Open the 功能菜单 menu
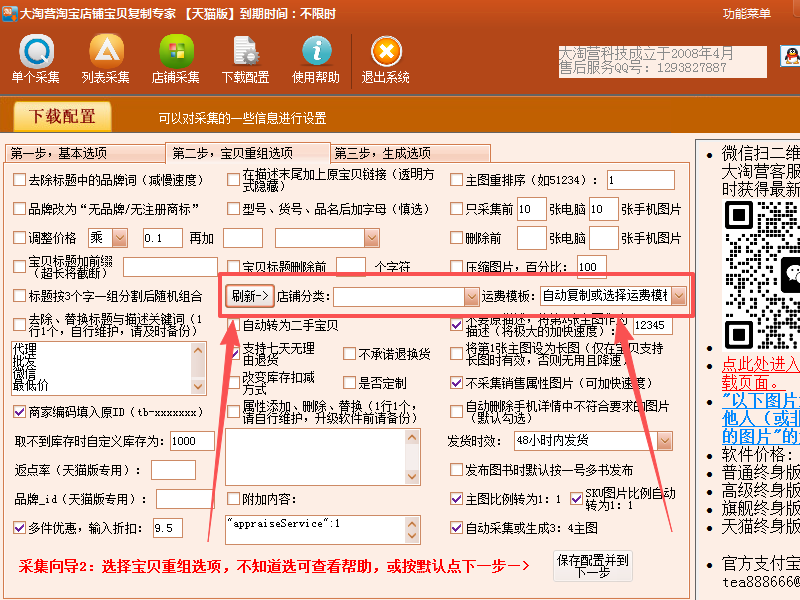 (746, 14)
